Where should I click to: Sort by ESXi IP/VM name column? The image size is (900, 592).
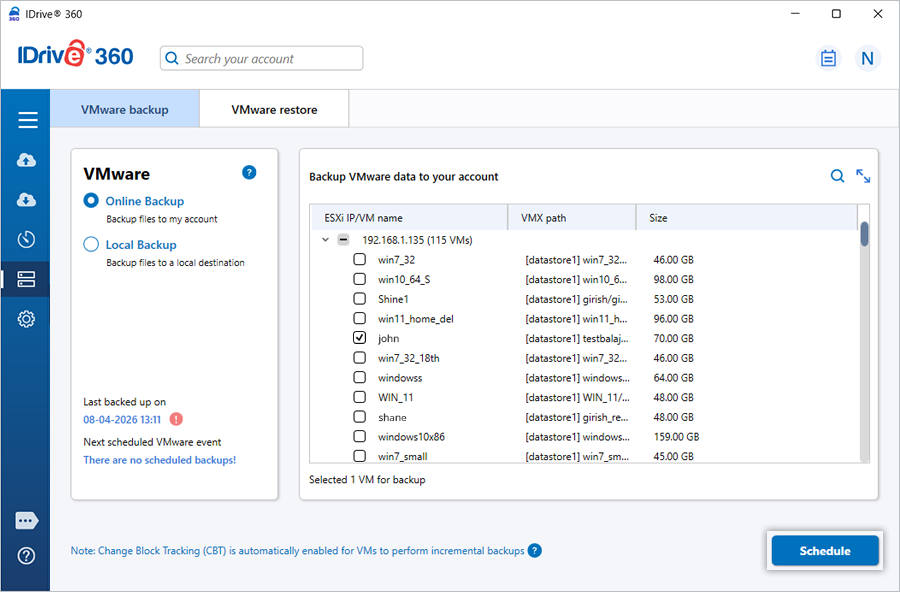[409, 218]
